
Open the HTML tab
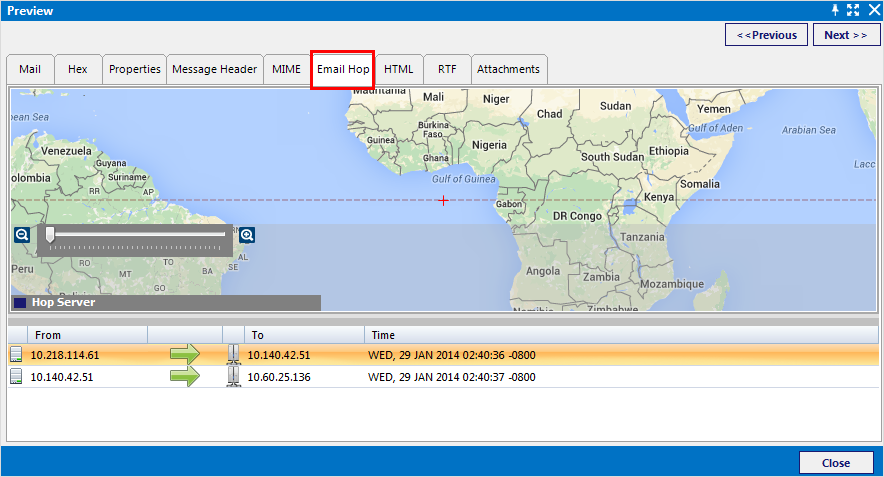(399, 69)
